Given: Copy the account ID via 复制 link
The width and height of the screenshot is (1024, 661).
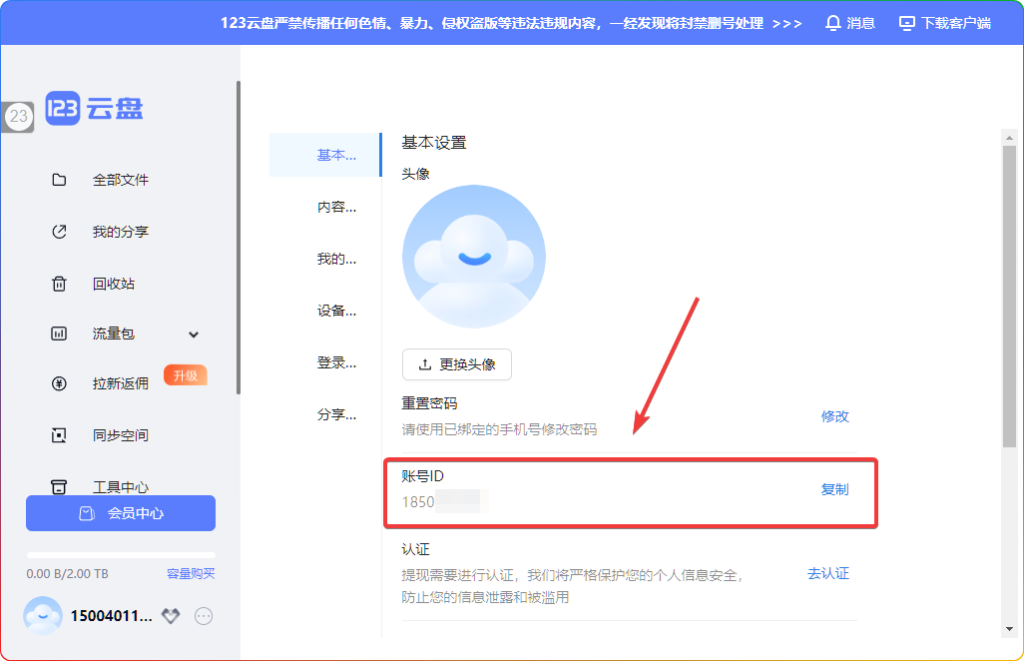Looking at the screenshot, I should pos(834,490).
